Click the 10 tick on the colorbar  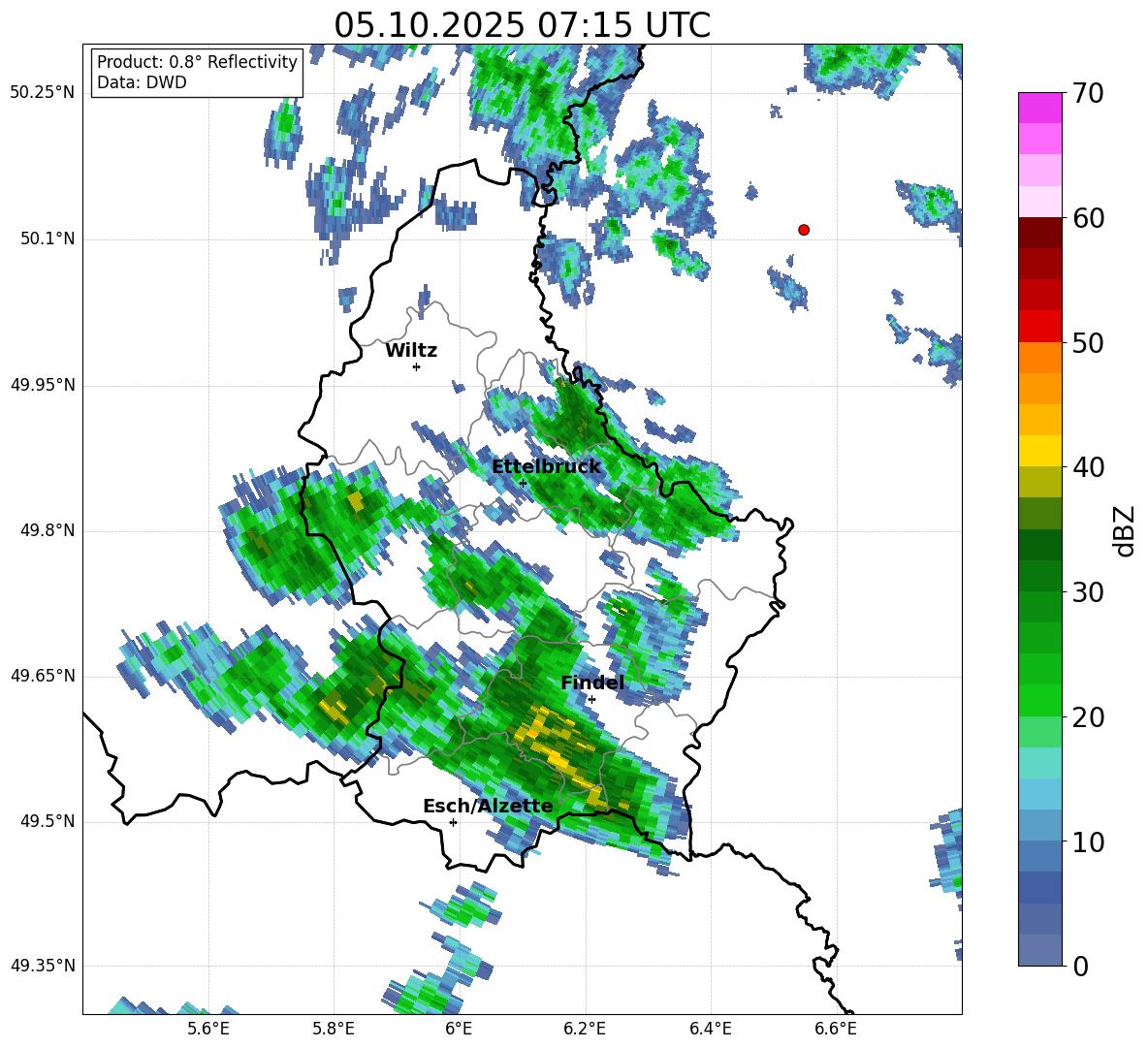1088,842
